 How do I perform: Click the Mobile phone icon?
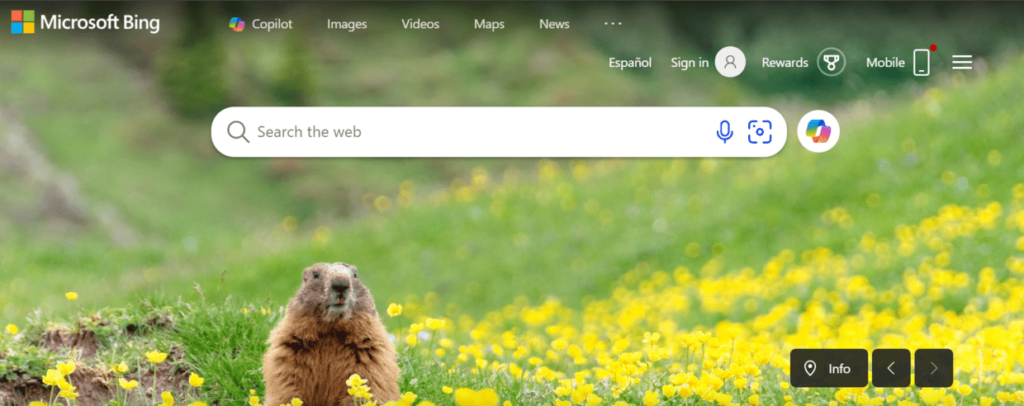click(x=921, y=62)
